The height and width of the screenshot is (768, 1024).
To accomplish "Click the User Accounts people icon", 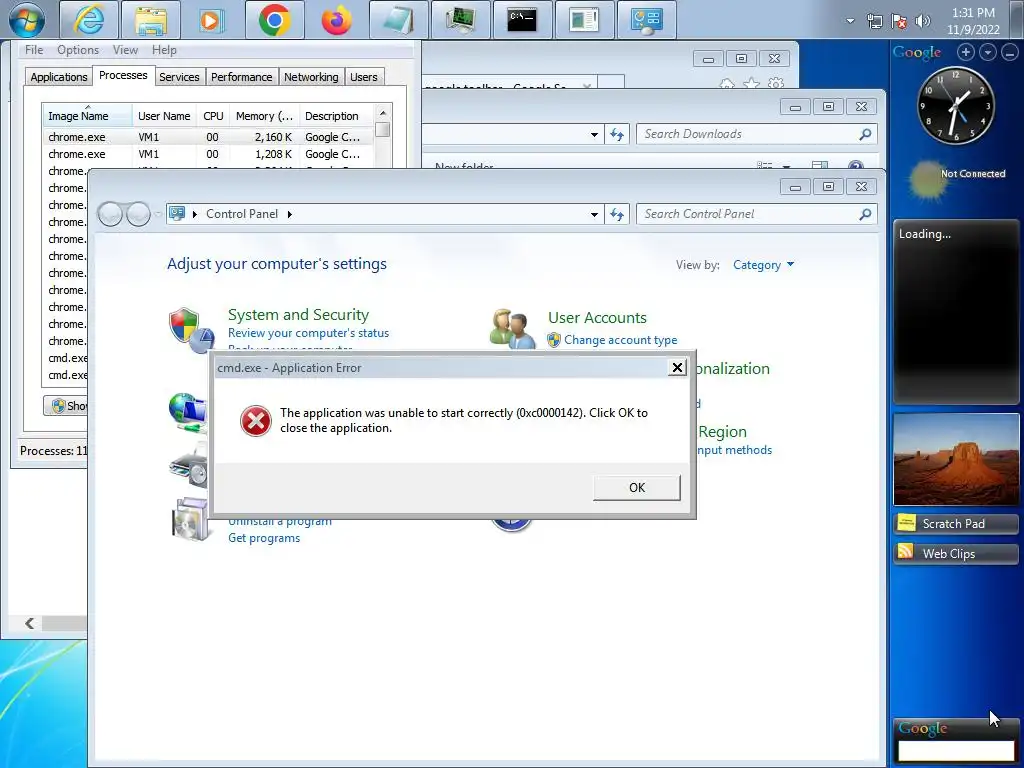I will click(x=512, y=328).
